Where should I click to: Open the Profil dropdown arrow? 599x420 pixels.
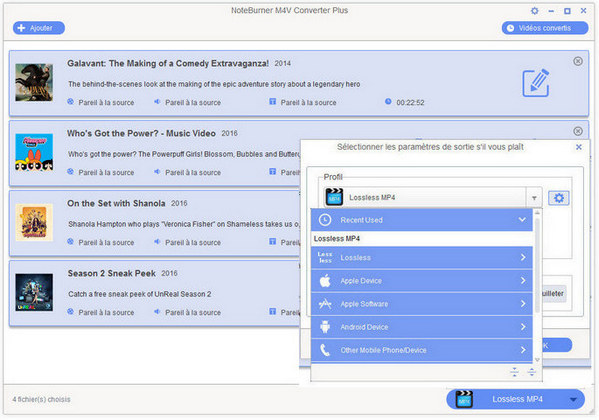pyautogui.click(x=534, y=198)
